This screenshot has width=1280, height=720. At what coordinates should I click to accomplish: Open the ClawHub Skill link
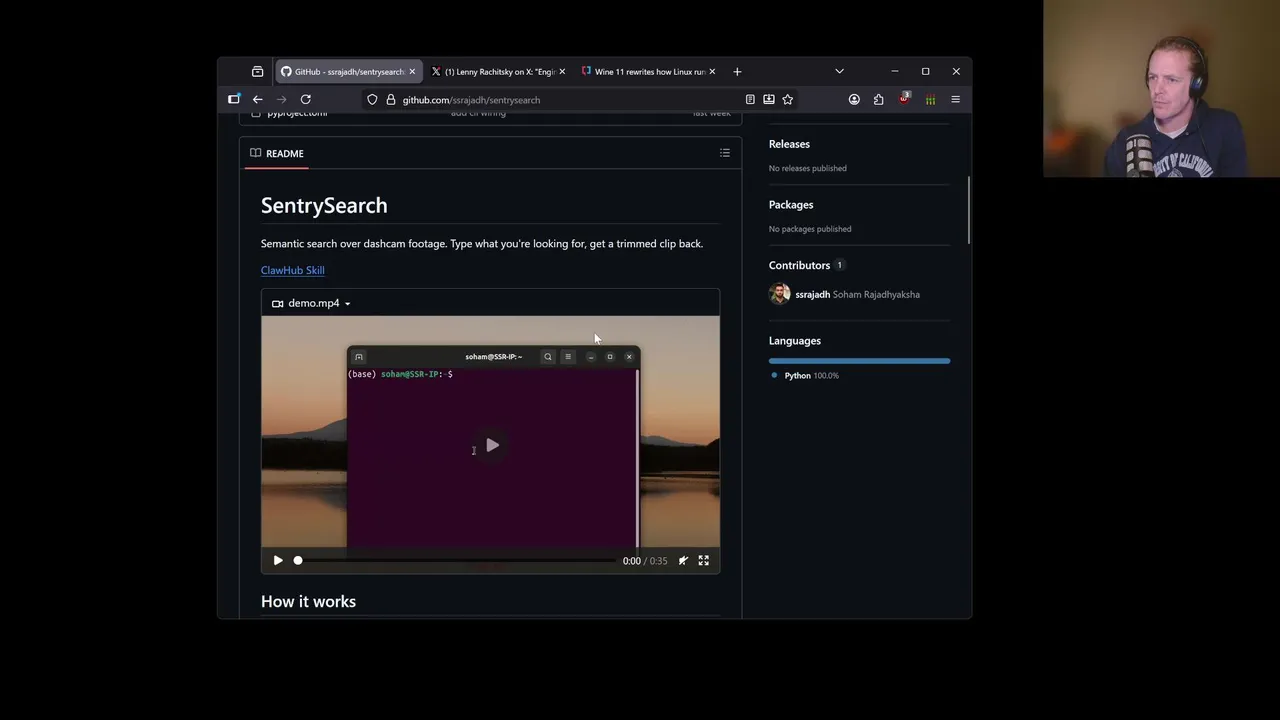[292, 270]
